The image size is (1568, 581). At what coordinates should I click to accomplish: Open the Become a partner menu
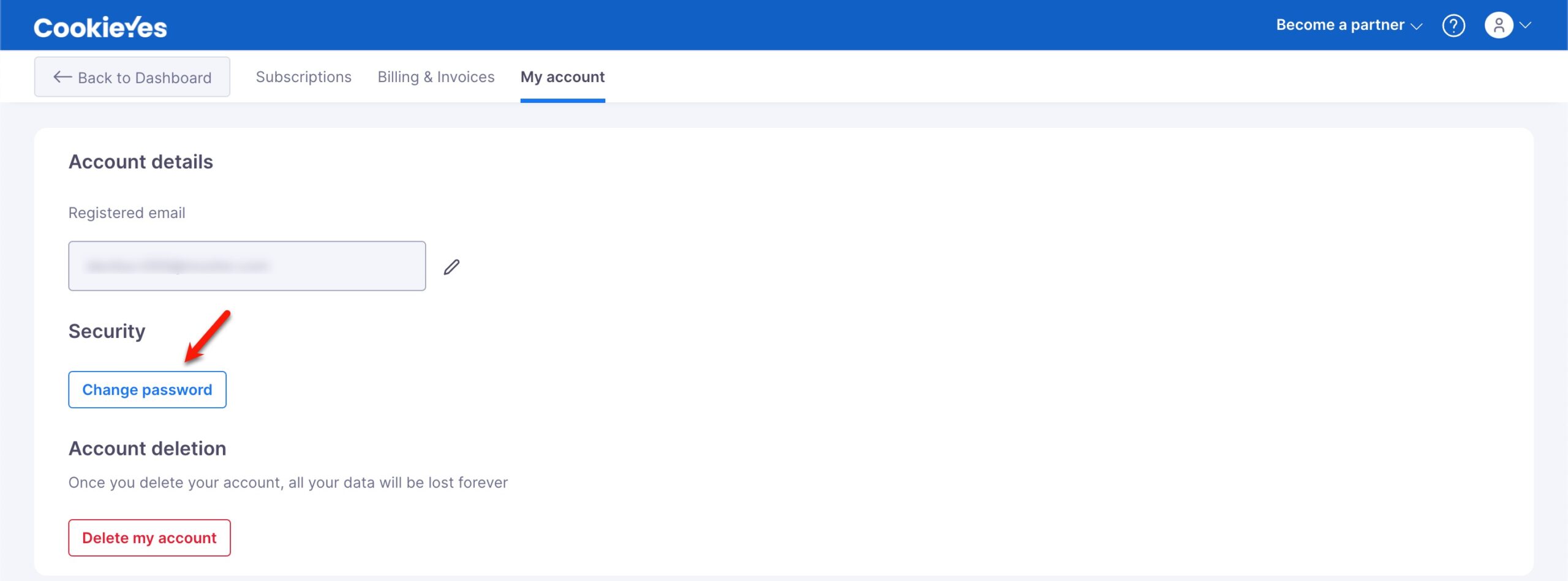pos(1340,25)
